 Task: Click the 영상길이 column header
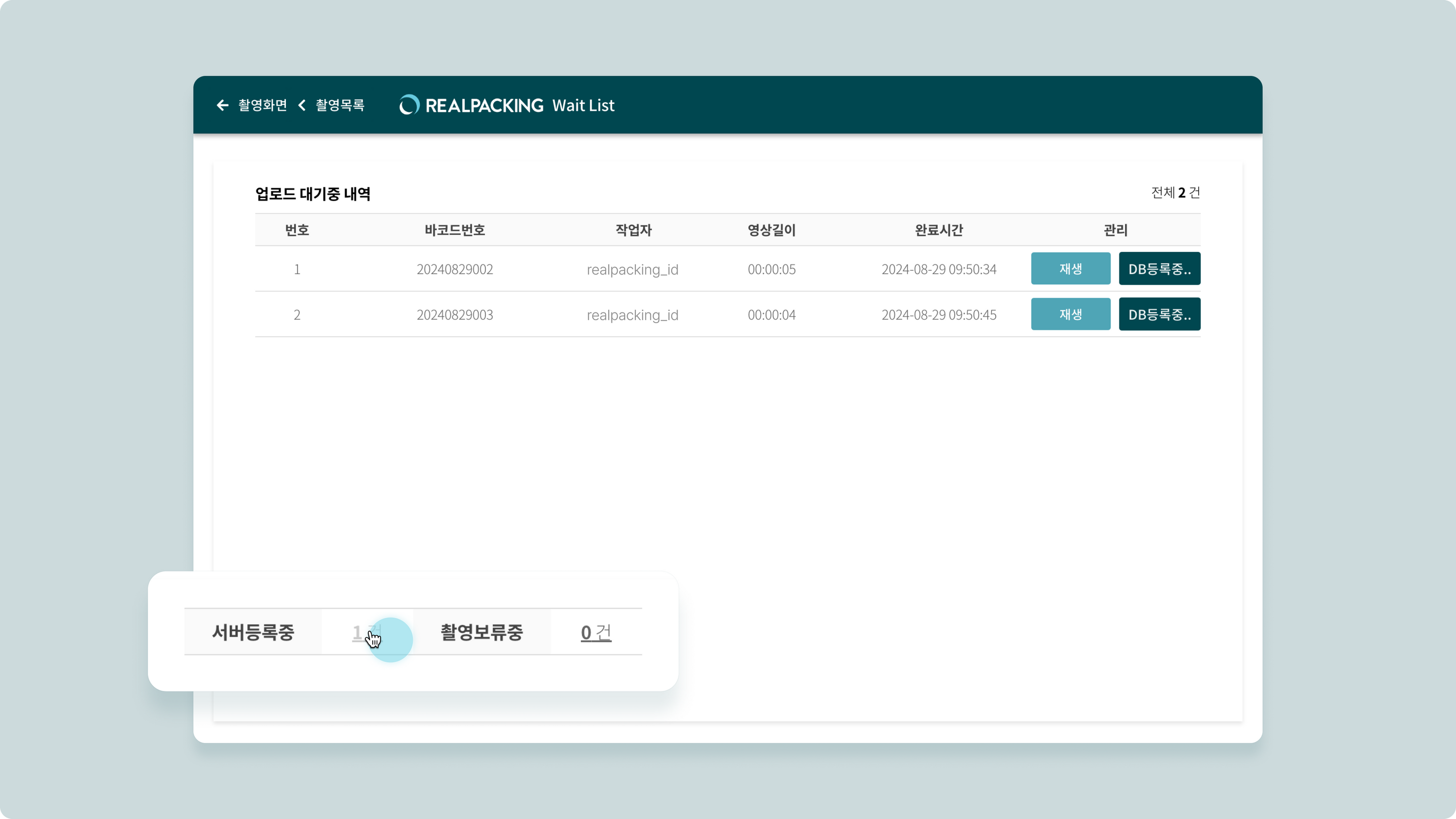click(x=771, y=230)
